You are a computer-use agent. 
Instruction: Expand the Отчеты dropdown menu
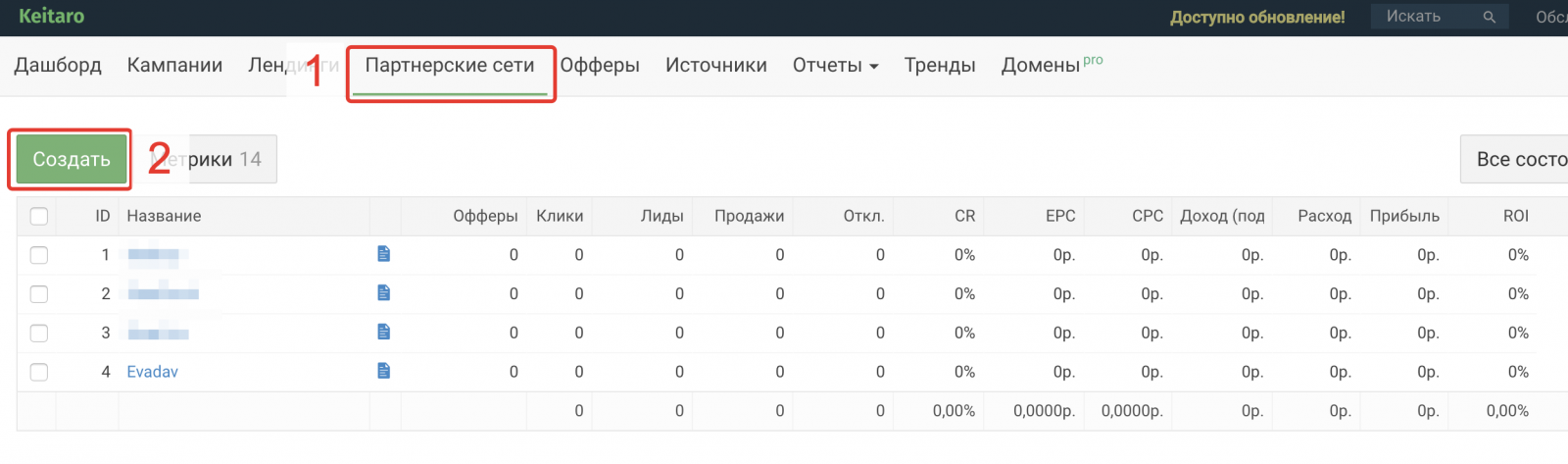point(835,66)
